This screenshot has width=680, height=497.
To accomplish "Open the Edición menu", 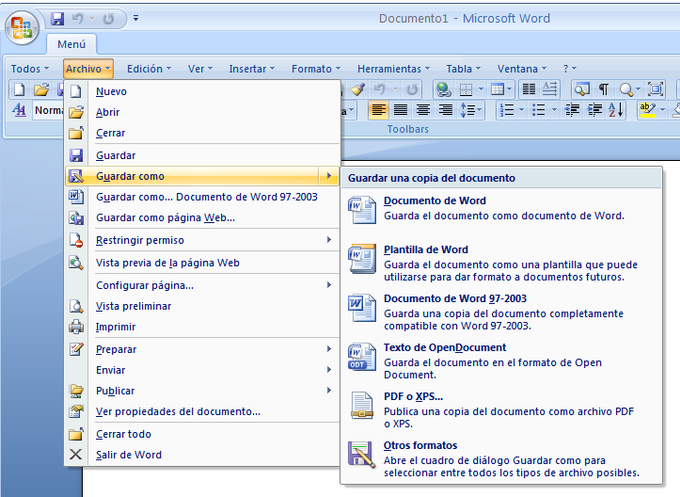I will click(x=149, y=69).
